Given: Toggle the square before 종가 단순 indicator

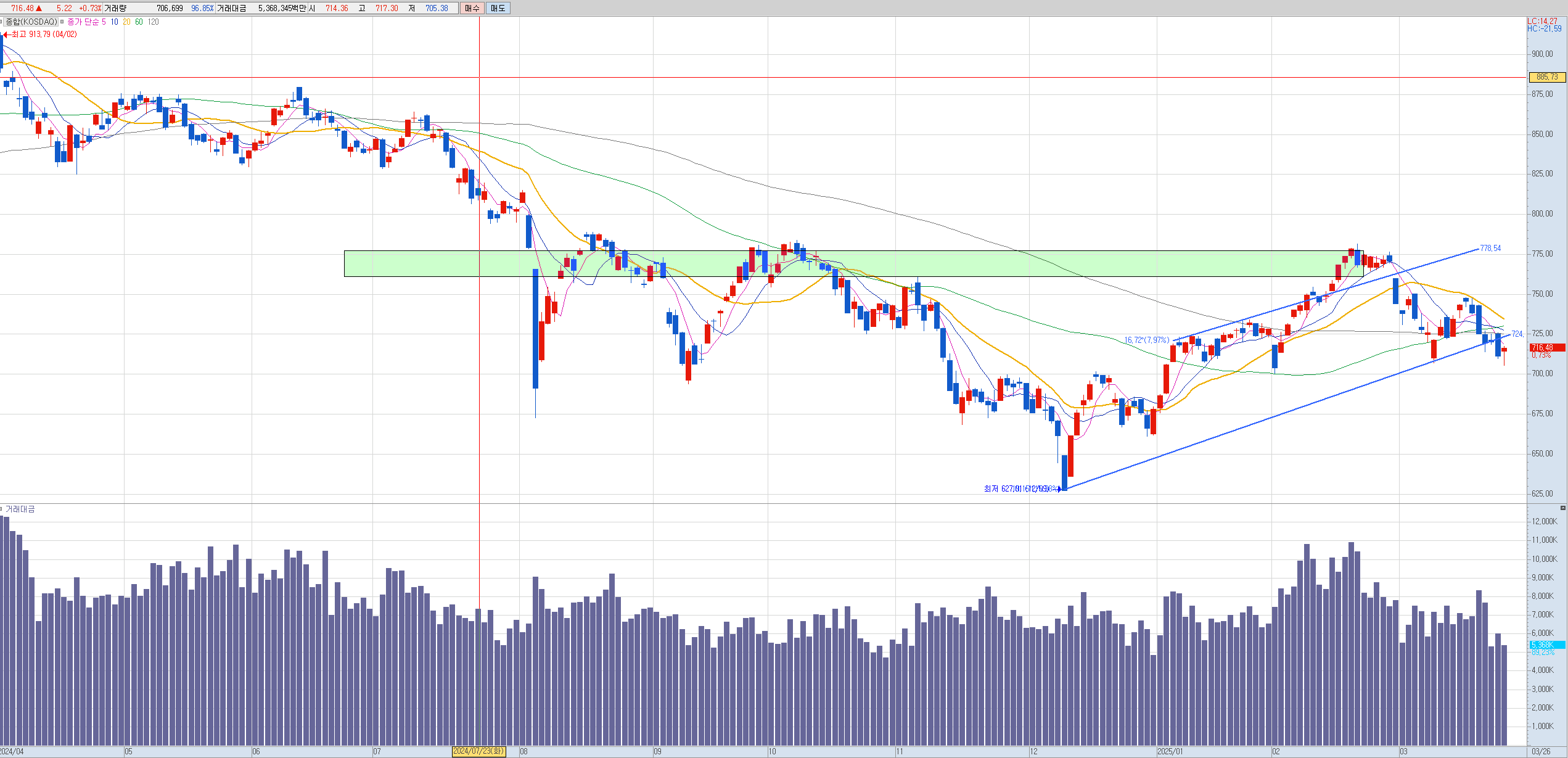Looking at the screenshot, I should click(62, 22).
